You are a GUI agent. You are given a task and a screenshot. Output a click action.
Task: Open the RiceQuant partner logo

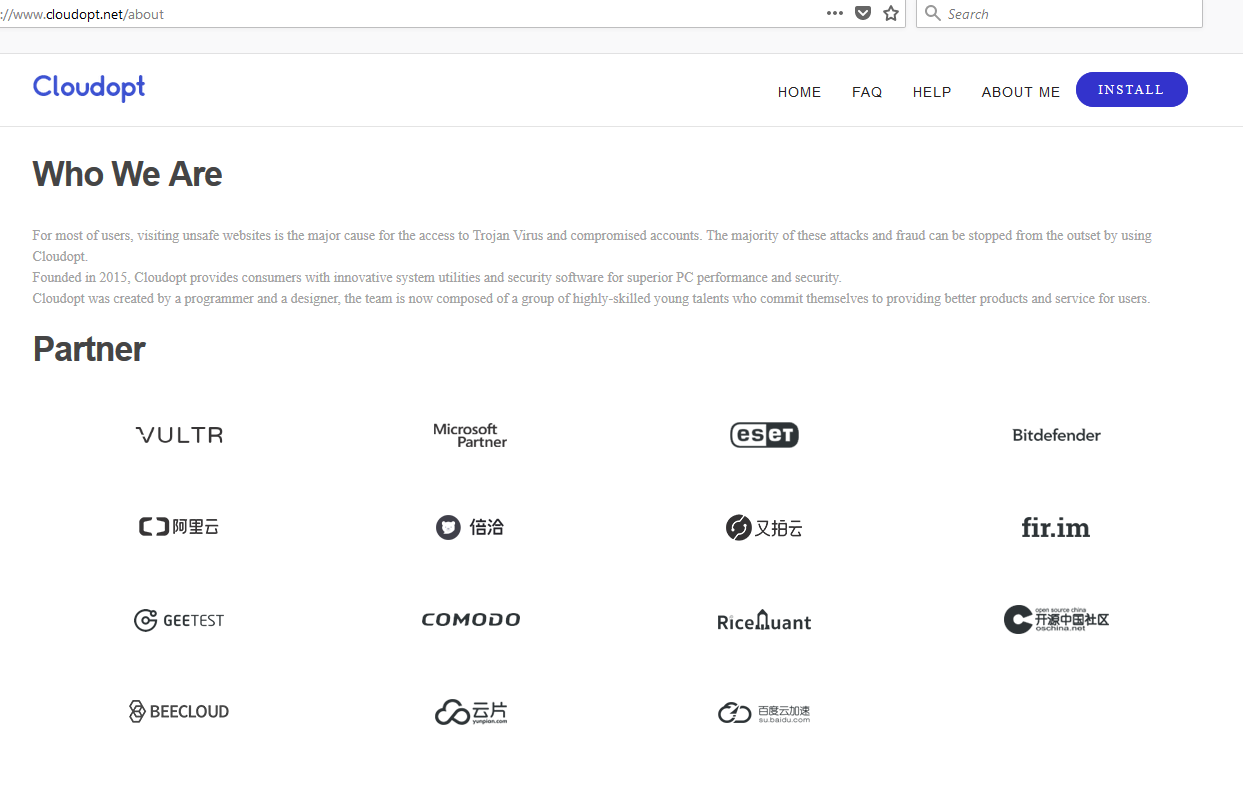click(764, 620)
